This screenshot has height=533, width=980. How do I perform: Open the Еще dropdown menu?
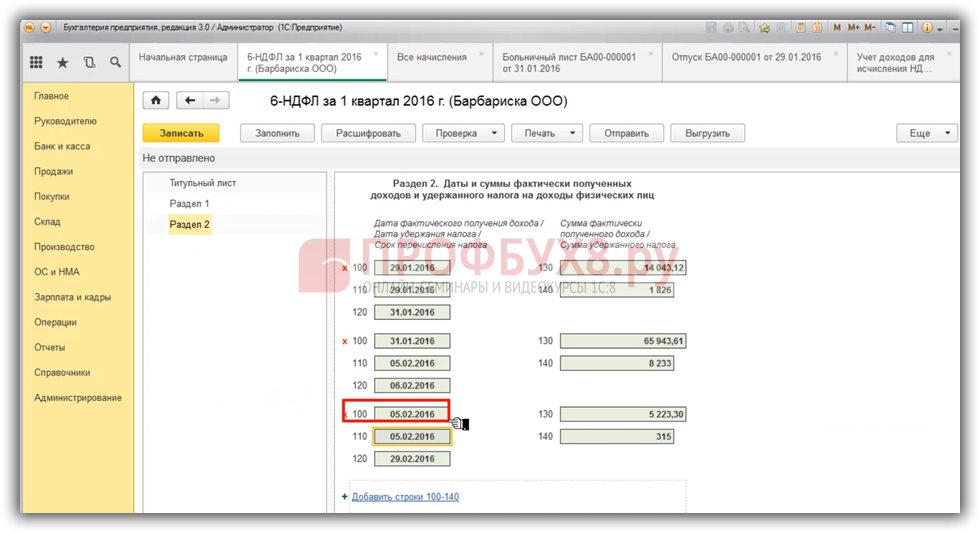pos(927,133)
